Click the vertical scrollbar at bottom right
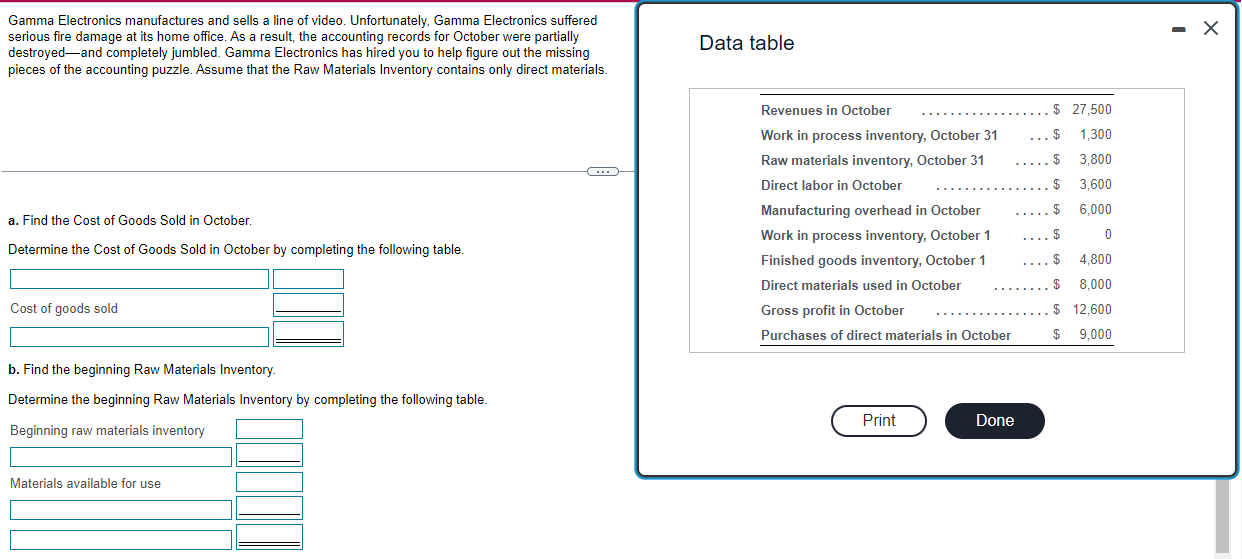1242x559 pixels. coord(1222,516)
